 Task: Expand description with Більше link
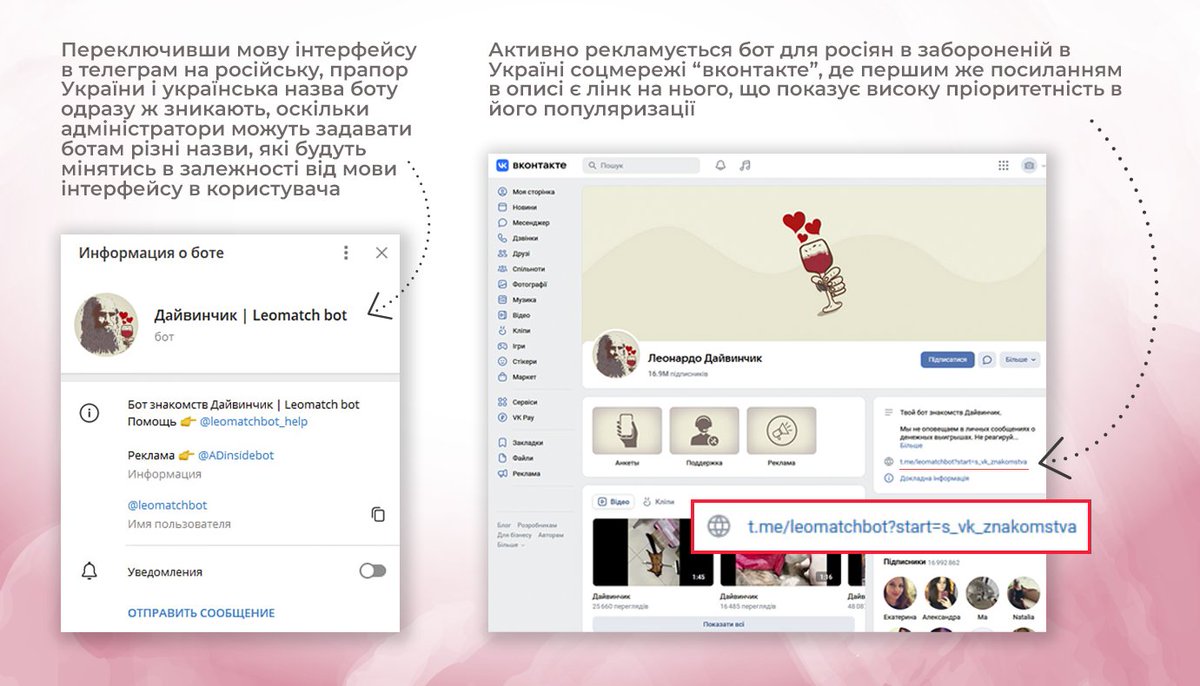[x=911, y=445]
